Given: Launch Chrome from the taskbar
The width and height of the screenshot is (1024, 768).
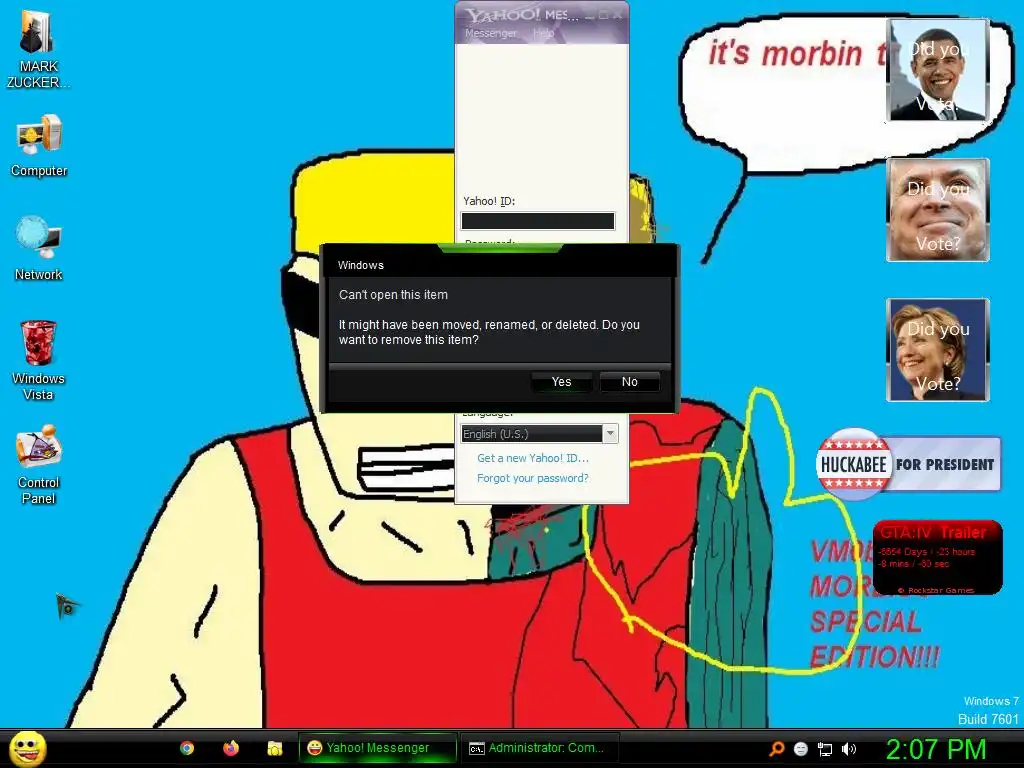Looking at the screenshot, I should click(x=187, y=748).
